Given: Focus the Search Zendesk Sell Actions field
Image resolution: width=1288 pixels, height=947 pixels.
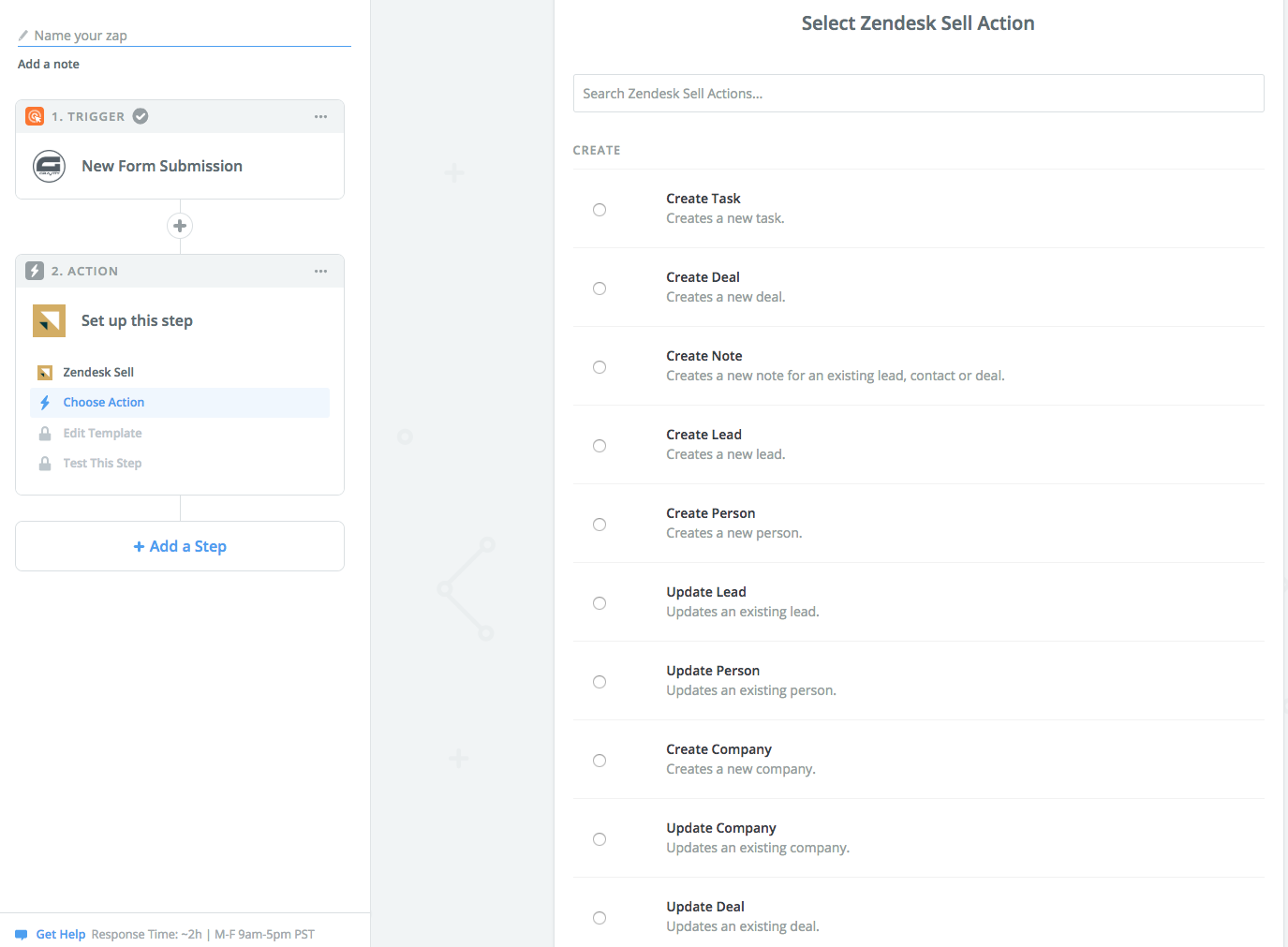Looking at the screenshot, I should click(x=919, y=94).
